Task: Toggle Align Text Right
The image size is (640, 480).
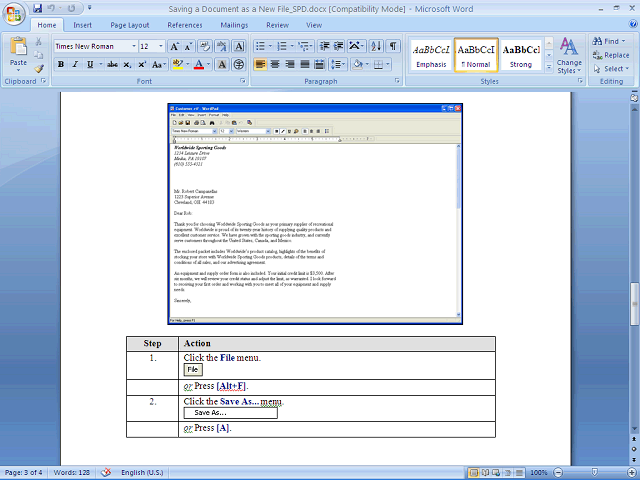Action: (290, 64)
